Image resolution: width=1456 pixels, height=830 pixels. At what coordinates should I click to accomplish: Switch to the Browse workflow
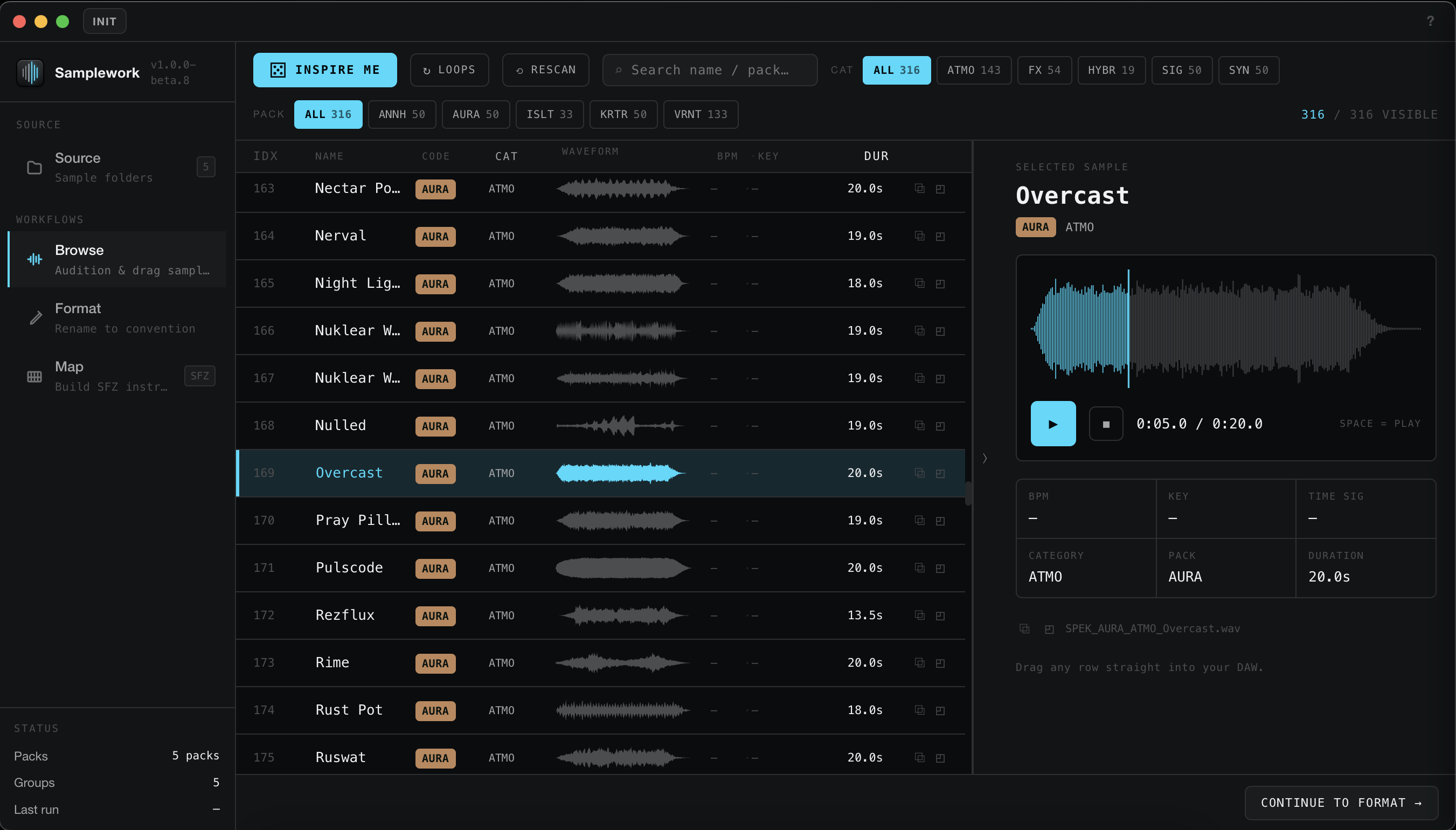[117, 259]
